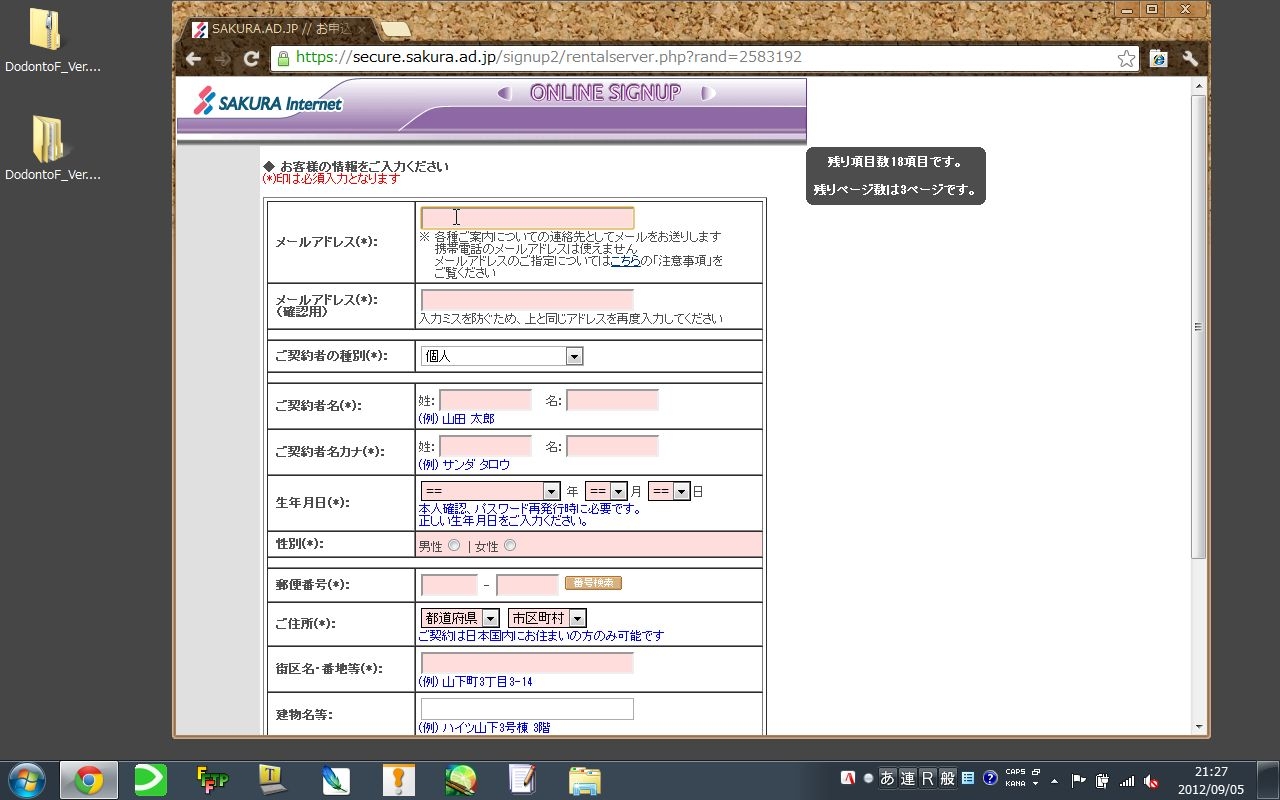The width and height of the screenshot is (1280, 800).
Task: Click the power plug tray icon
Action: tap(1102, 780)
